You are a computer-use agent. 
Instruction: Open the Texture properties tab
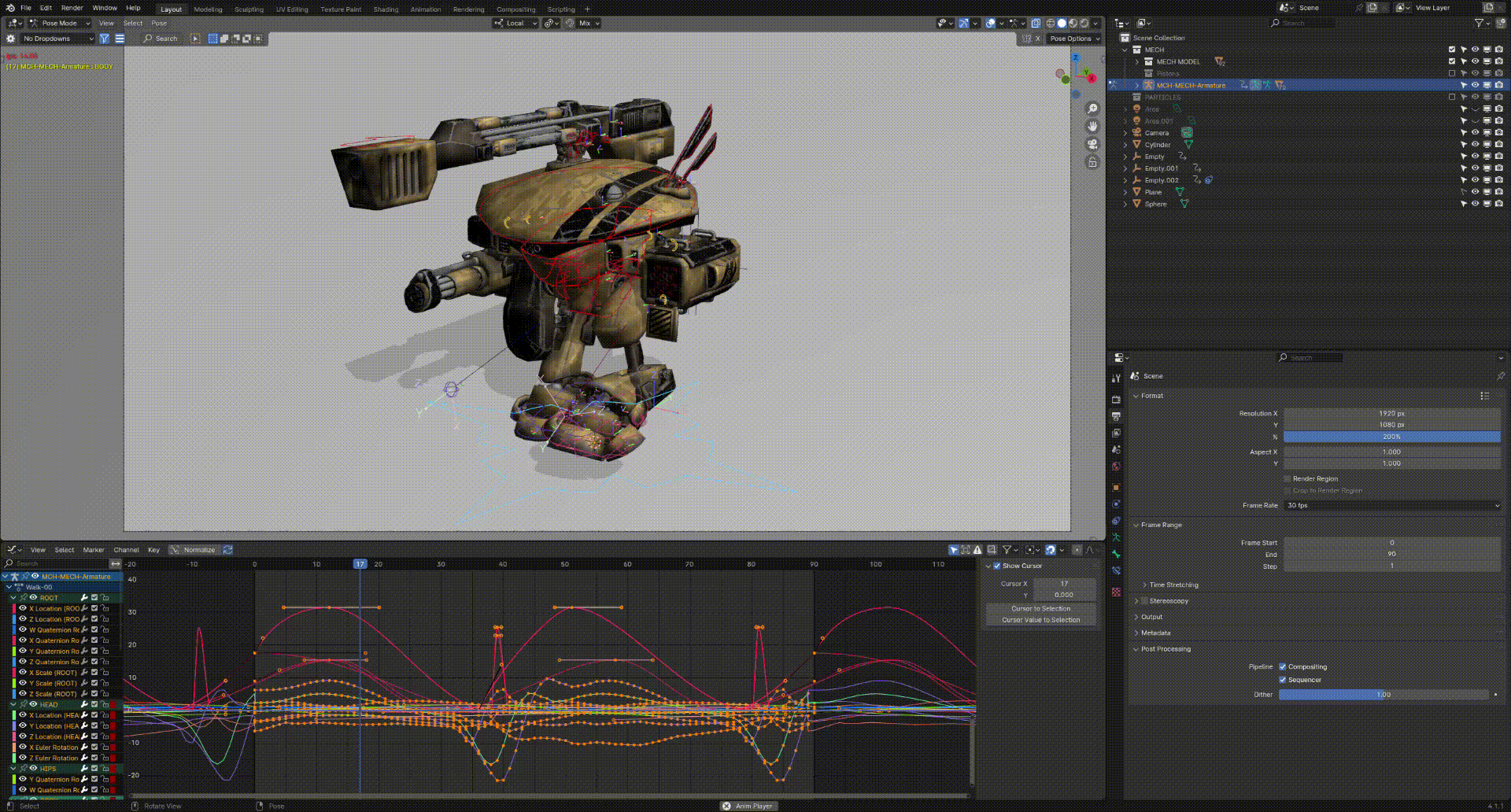(1116, 592)
